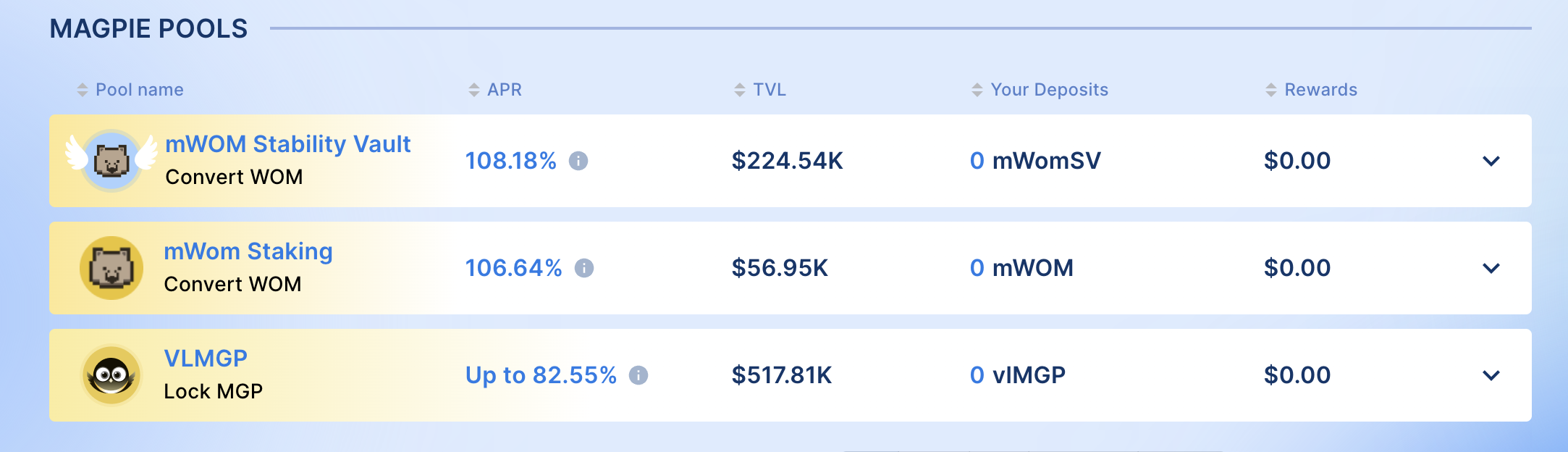Sort pools by APR column
1568x452 pixels.
point(495,90)
